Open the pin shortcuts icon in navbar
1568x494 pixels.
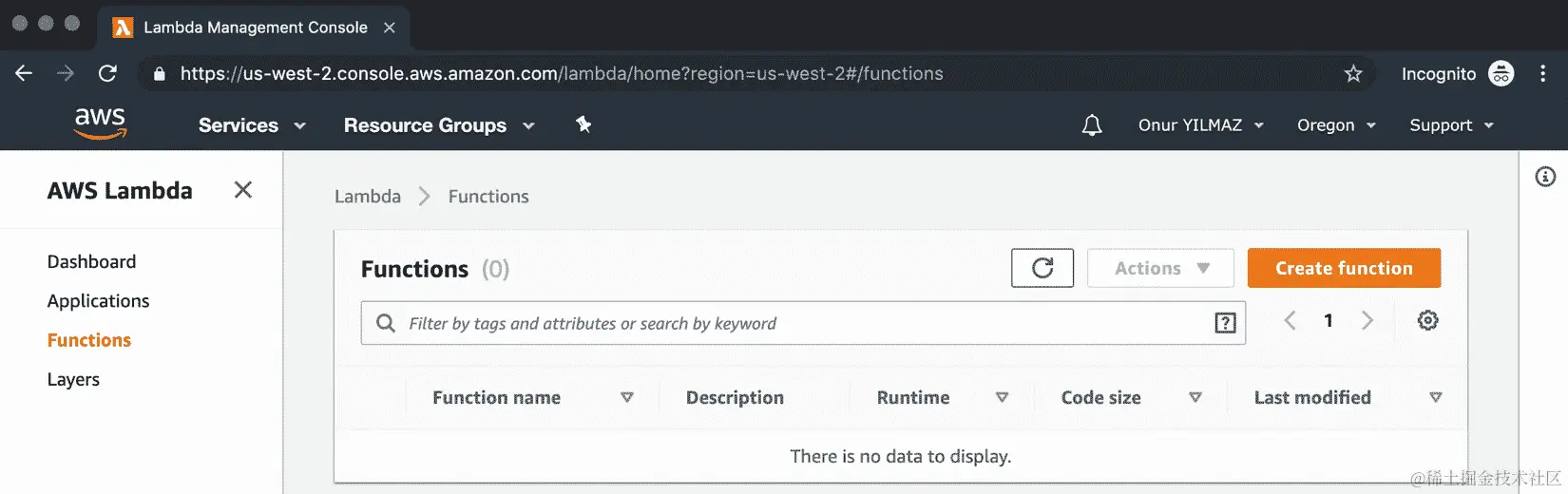(x=583, y=124)
